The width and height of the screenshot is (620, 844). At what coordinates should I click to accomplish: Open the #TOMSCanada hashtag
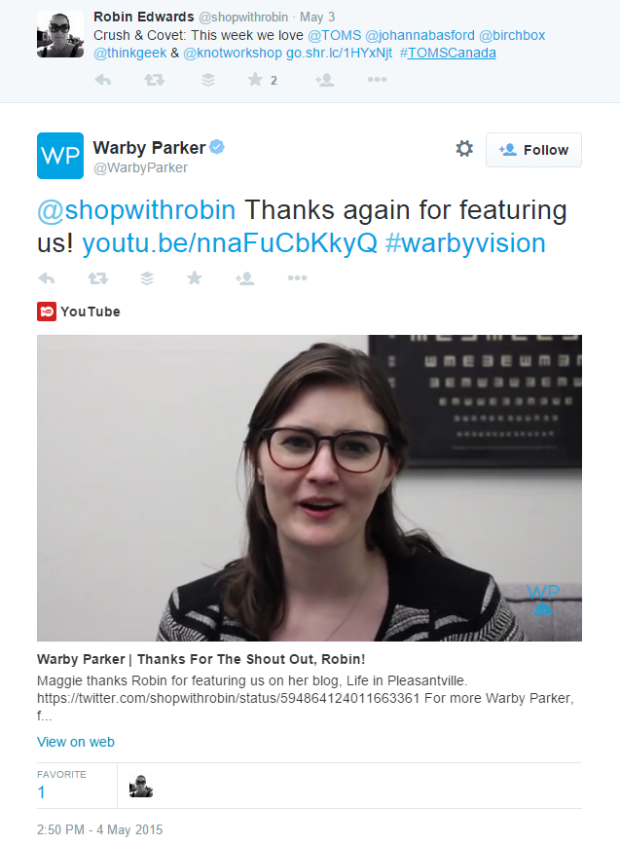tap(448, 53)
